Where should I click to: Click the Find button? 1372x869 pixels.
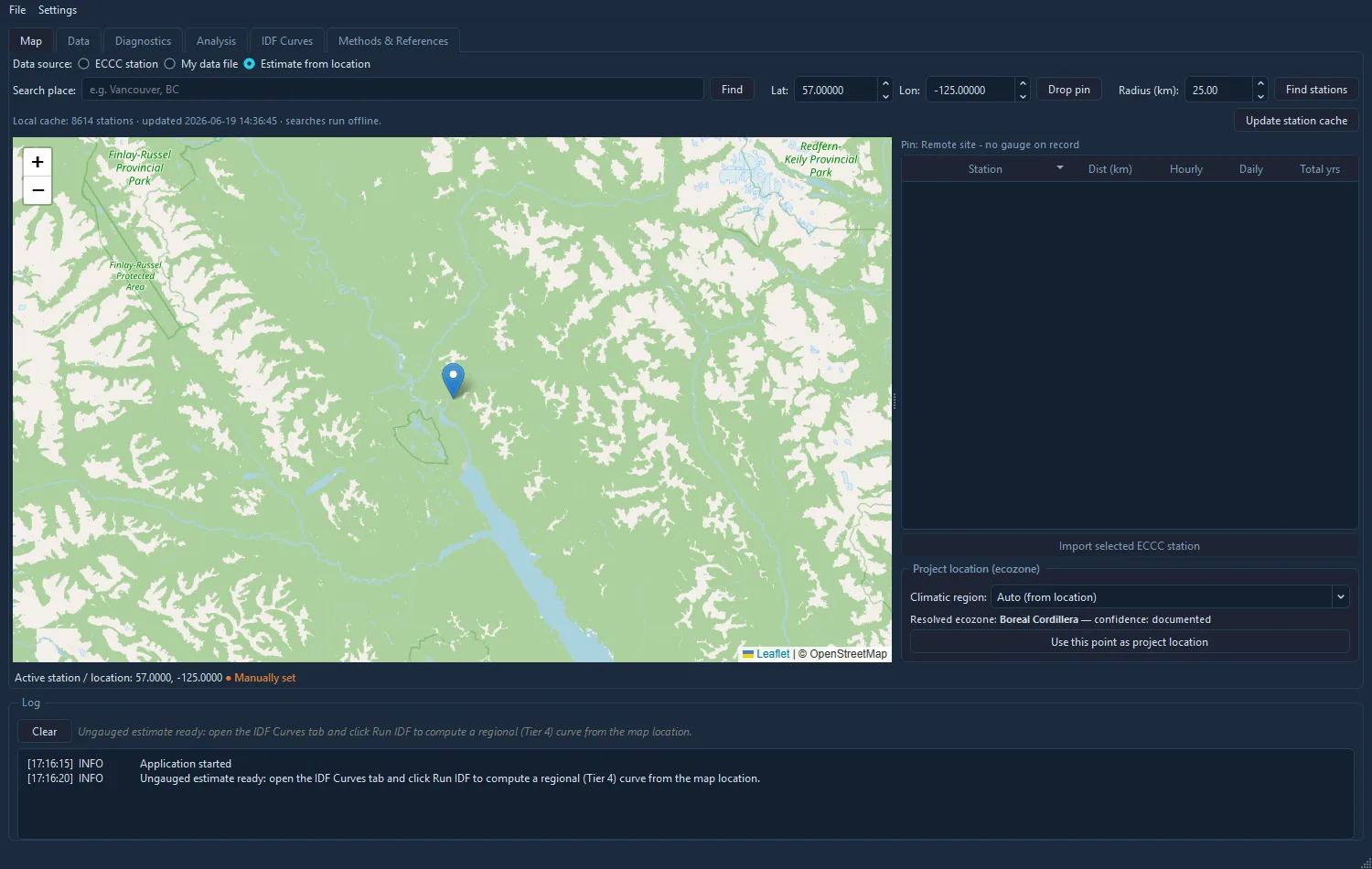(732, 90)
